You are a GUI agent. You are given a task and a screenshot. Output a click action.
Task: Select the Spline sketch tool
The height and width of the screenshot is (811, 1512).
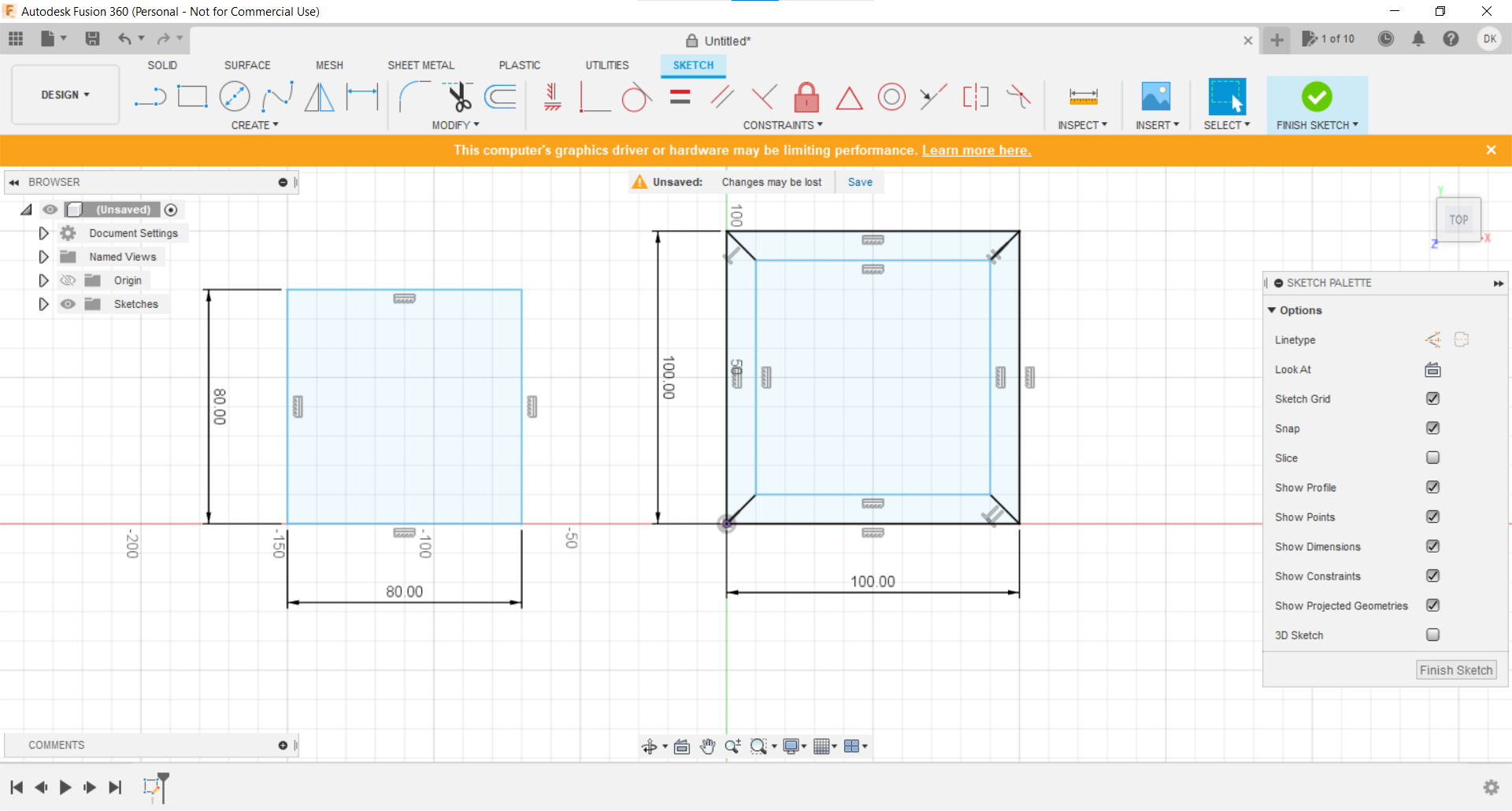[277, 97]
